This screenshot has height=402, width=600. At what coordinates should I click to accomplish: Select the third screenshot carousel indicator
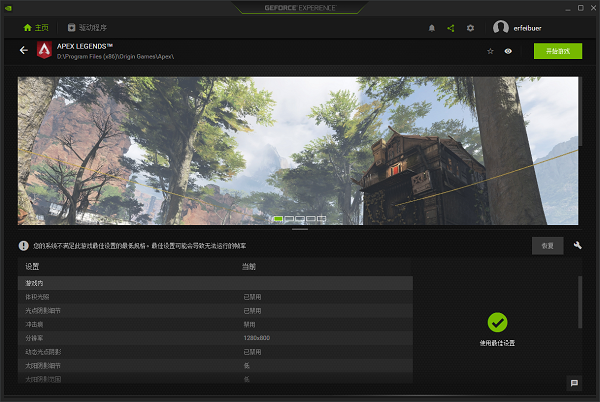click(300, 218)
